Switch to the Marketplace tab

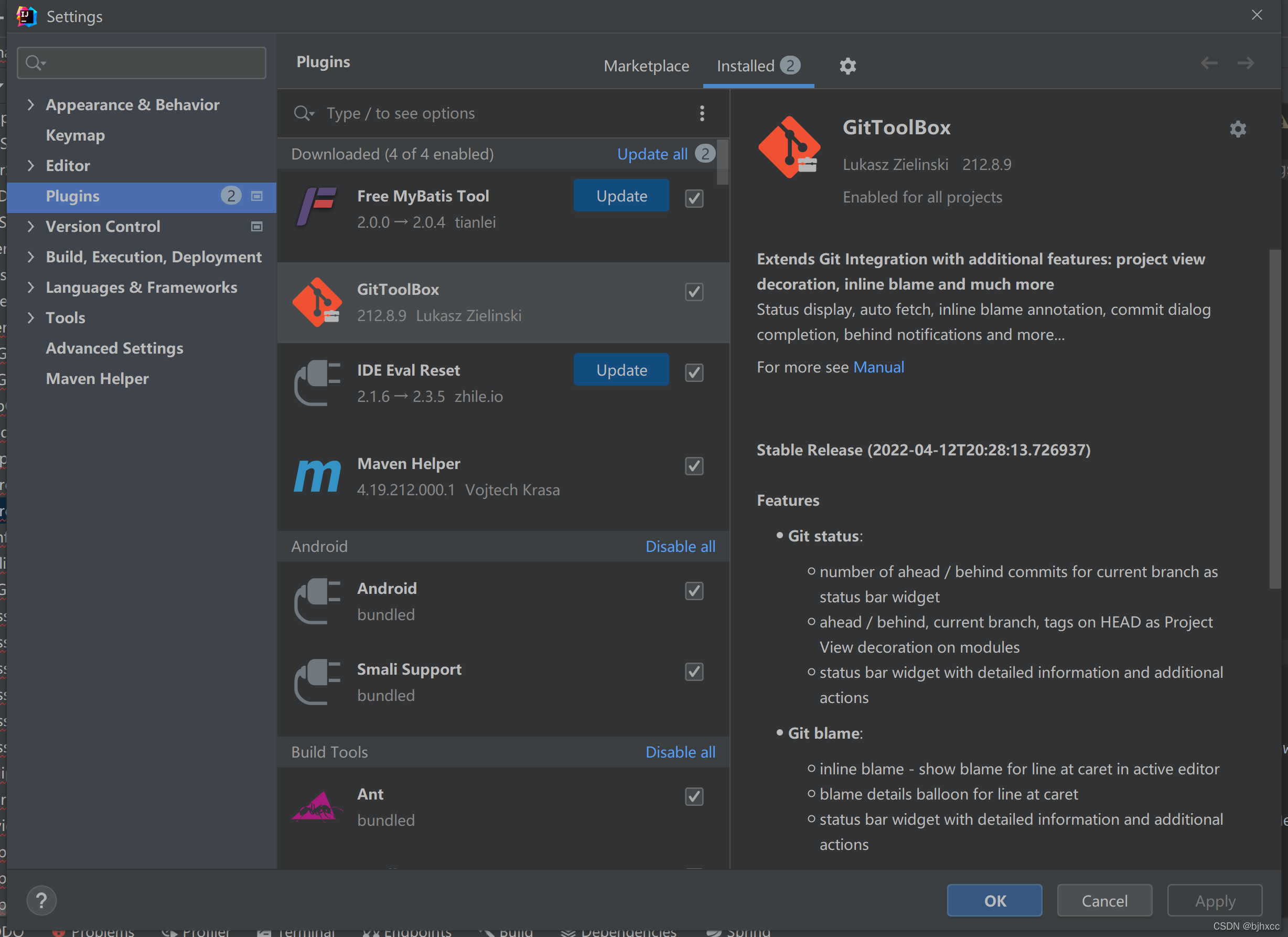coord(646,66)
